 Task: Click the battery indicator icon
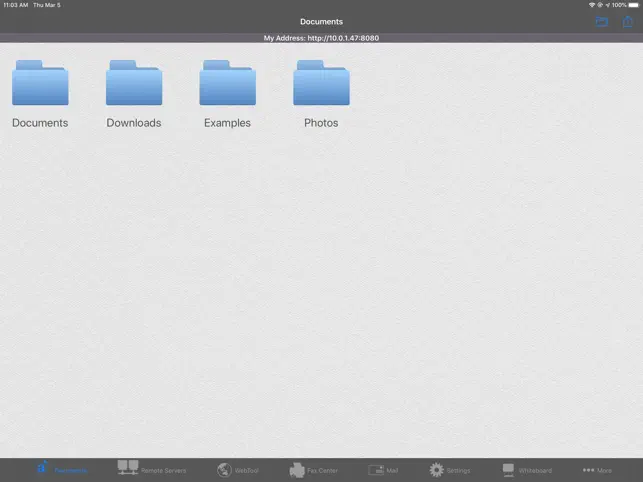point(634,5)
